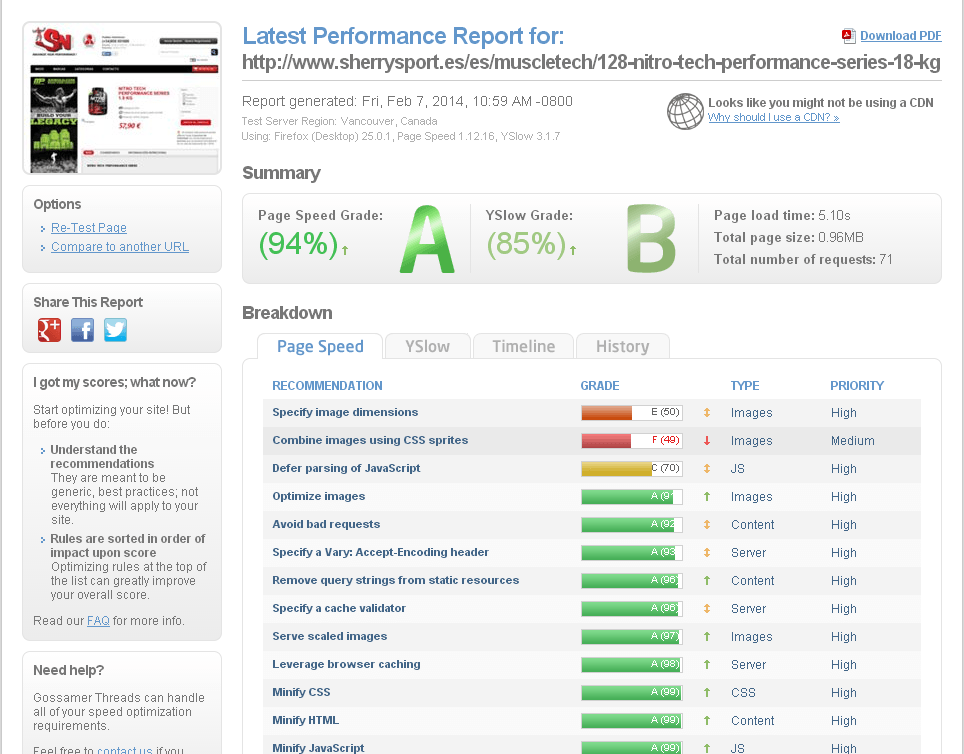The width and height of the screenshot is (964, 754).
Task: Click Total number of requests: 71
Action: [803, 260]
